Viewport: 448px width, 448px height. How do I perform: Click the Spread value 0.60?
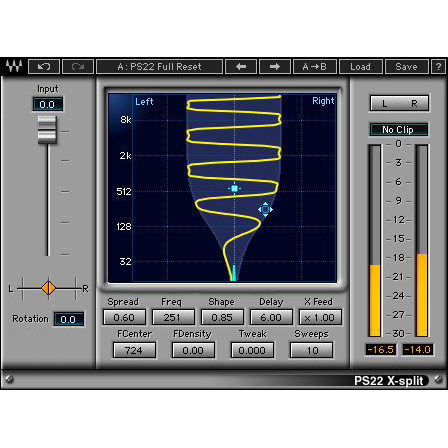click(124, 317)
